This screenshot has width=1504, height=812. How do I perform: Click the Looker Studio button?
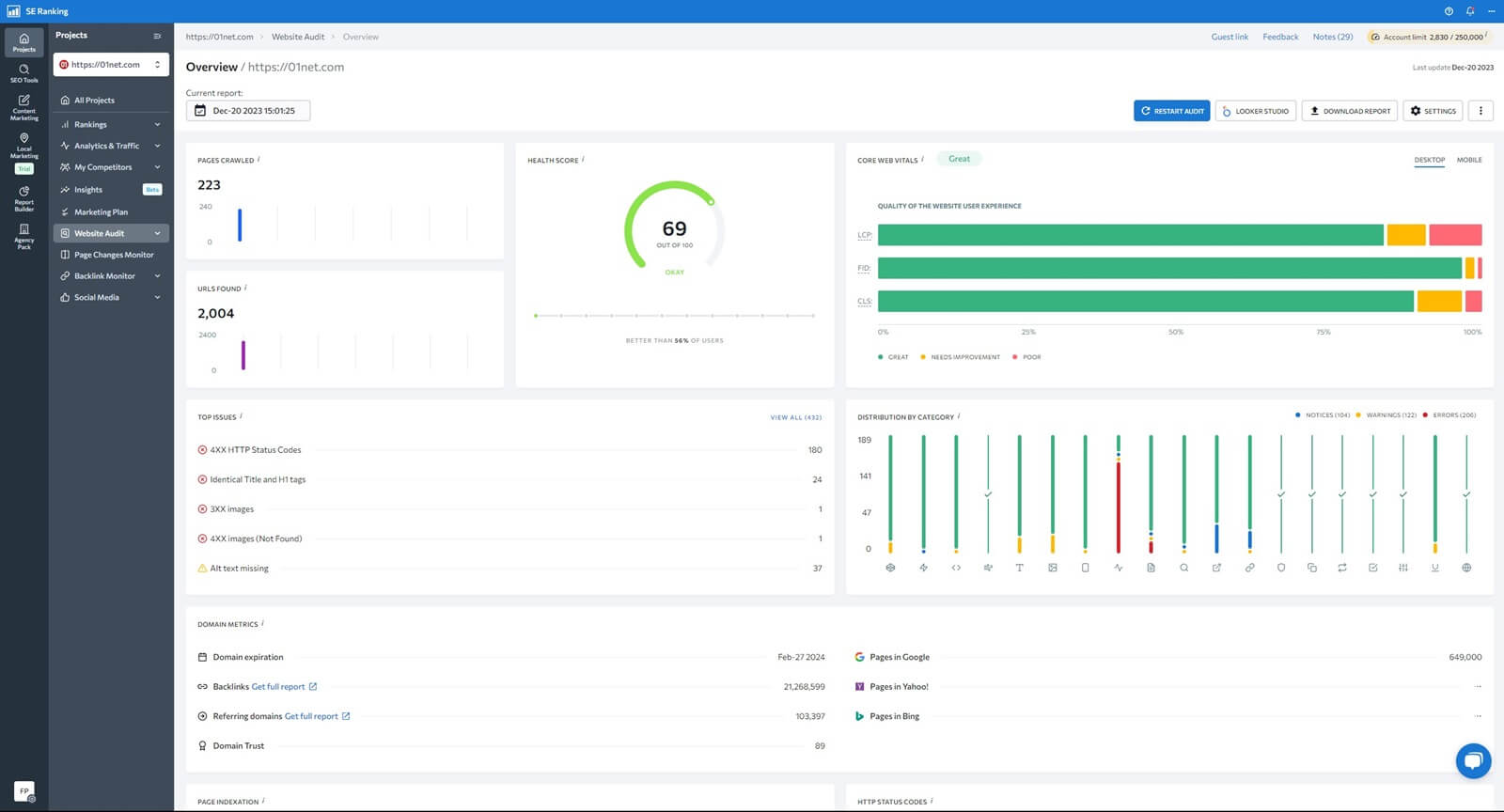point(1256,111)
